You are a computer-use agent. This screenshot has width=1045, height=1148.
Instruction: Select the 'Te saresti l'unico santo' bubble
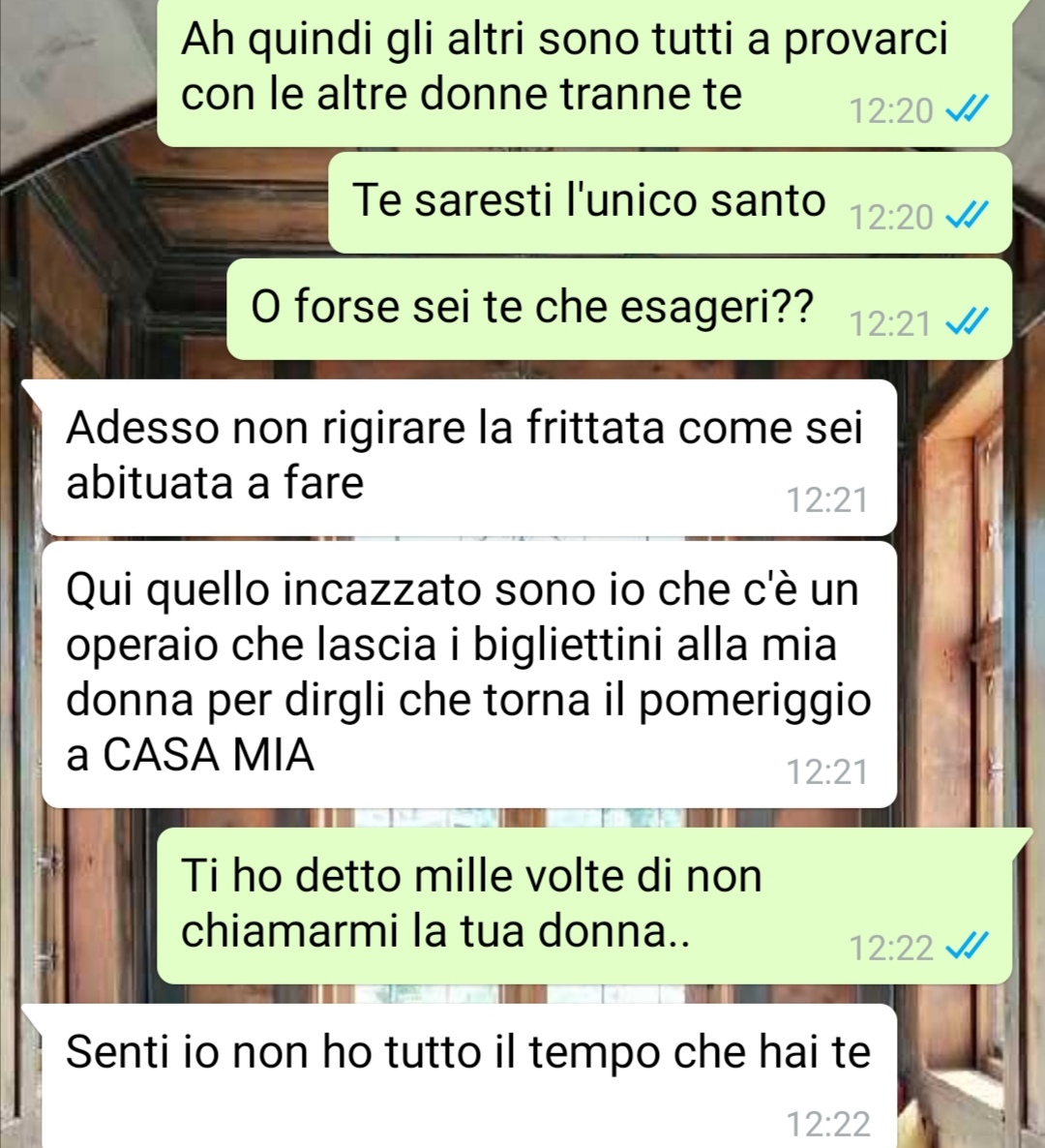pyautogui.click(x=671, y=203)
